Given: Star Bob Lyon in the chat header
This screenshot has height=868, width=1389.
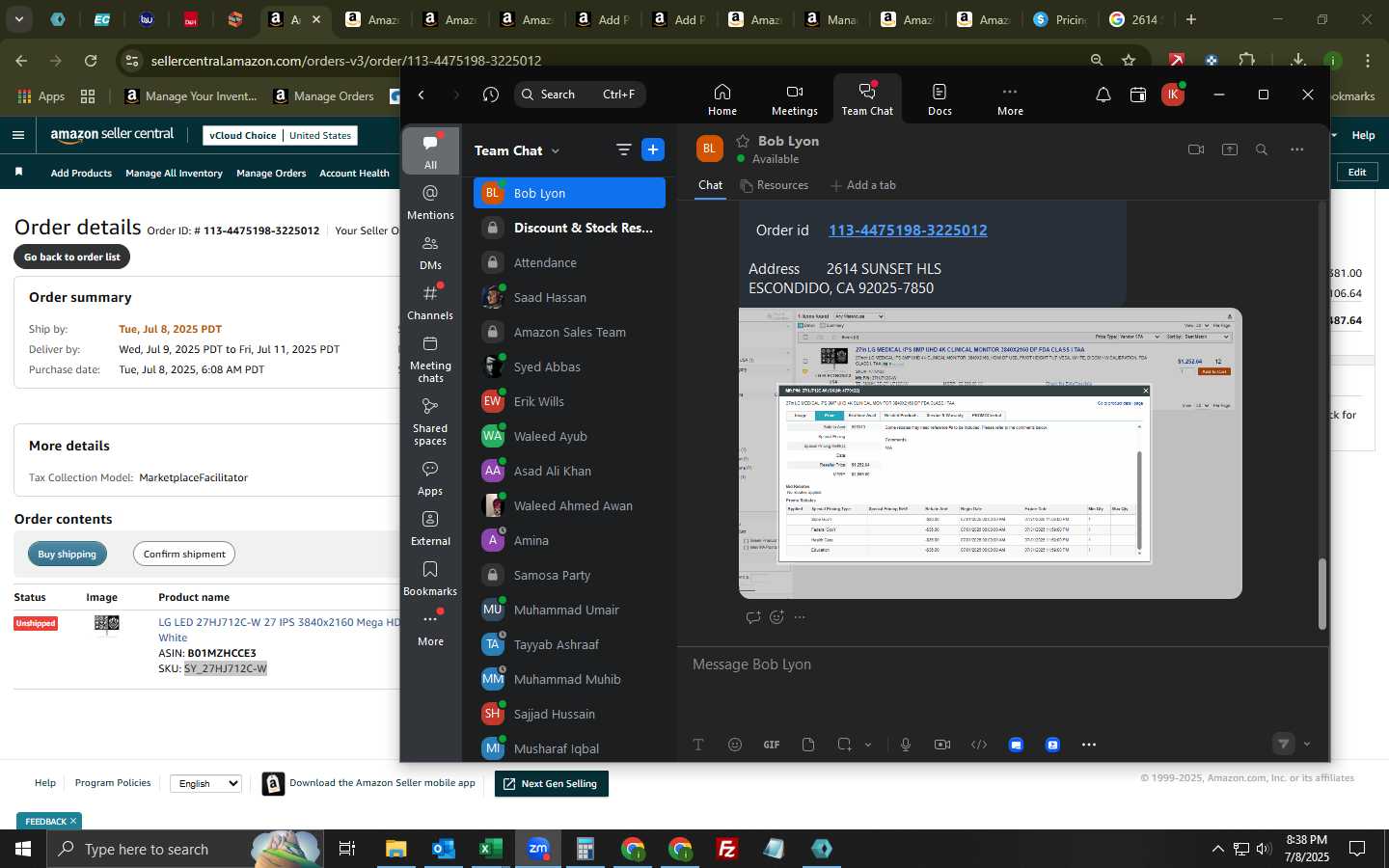Looking at the screenshot, I should [x=743, y=141].
